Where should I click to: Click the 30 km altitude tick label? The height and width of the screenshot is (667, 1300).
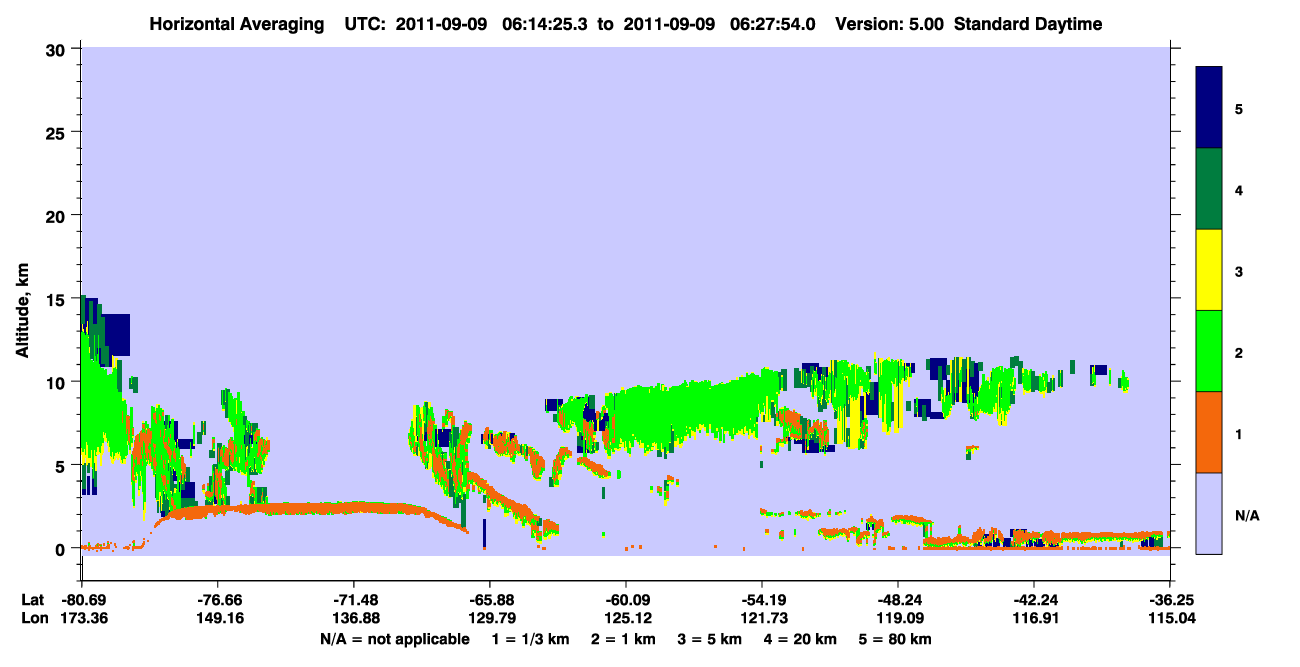pyautogui.click(x=58, y=49)
